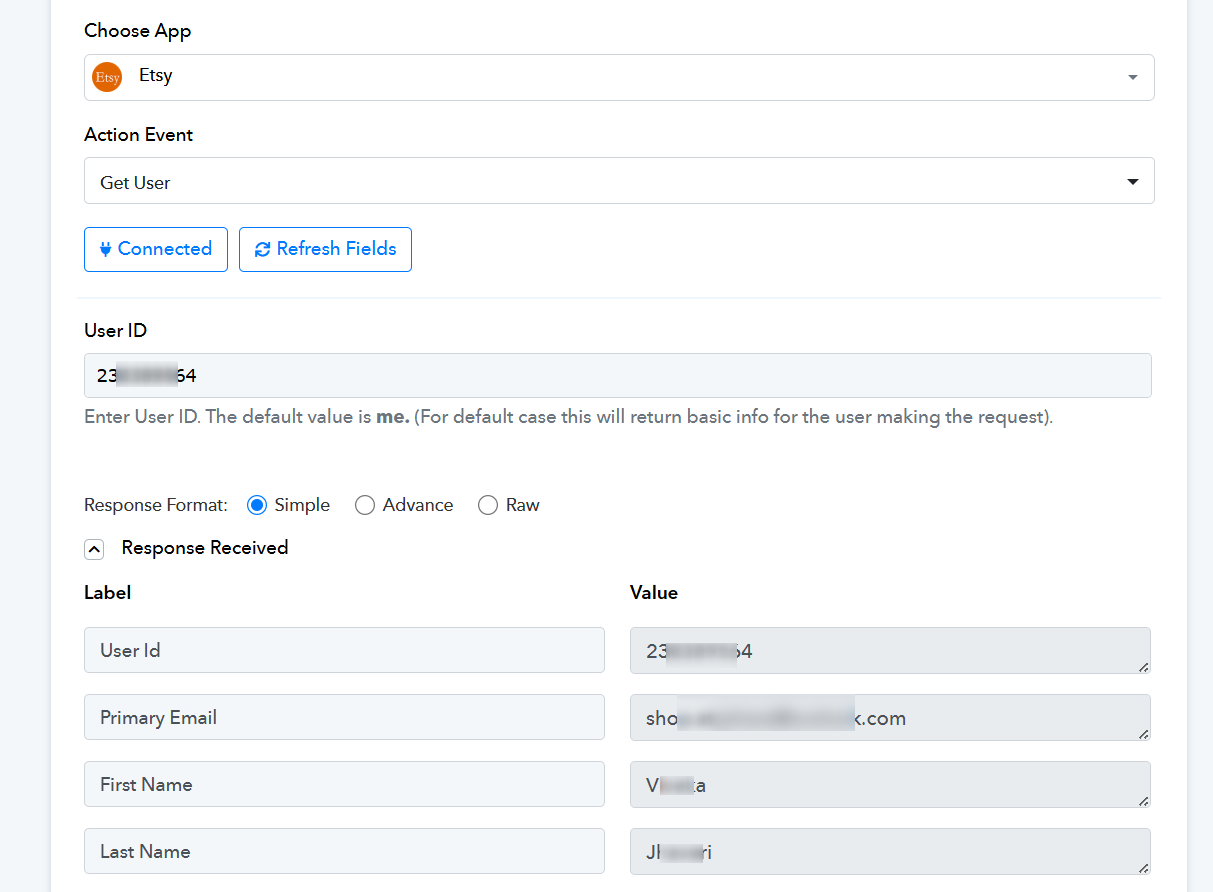Click the refresh arrows icon
Screen dimensions: 1213x892
[262, 249]
